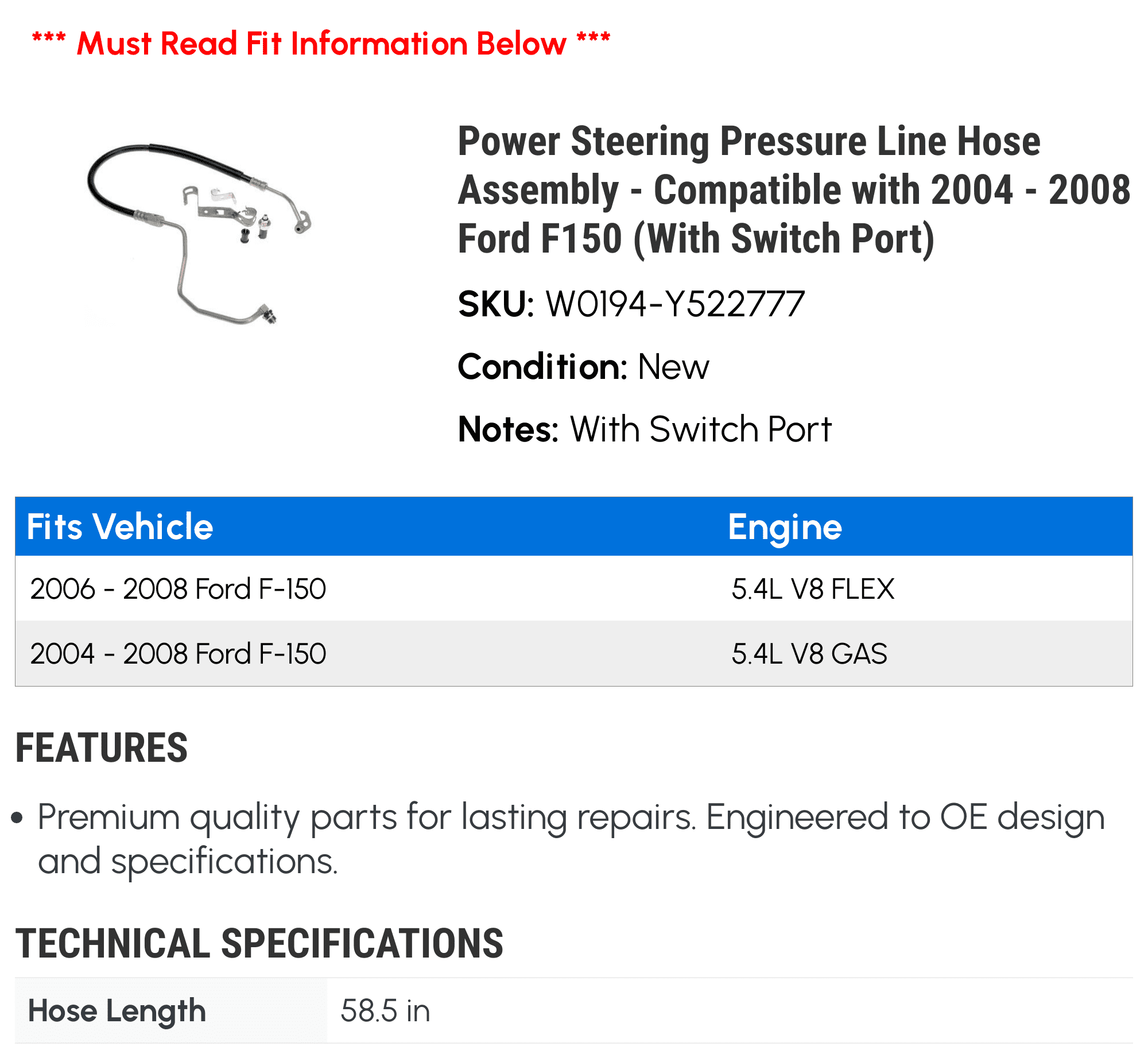The width and height of the screenshot is (1148, 1058).
Task: Select the SKU value W0194-Y522777
Action: click(x=674, y=304)
